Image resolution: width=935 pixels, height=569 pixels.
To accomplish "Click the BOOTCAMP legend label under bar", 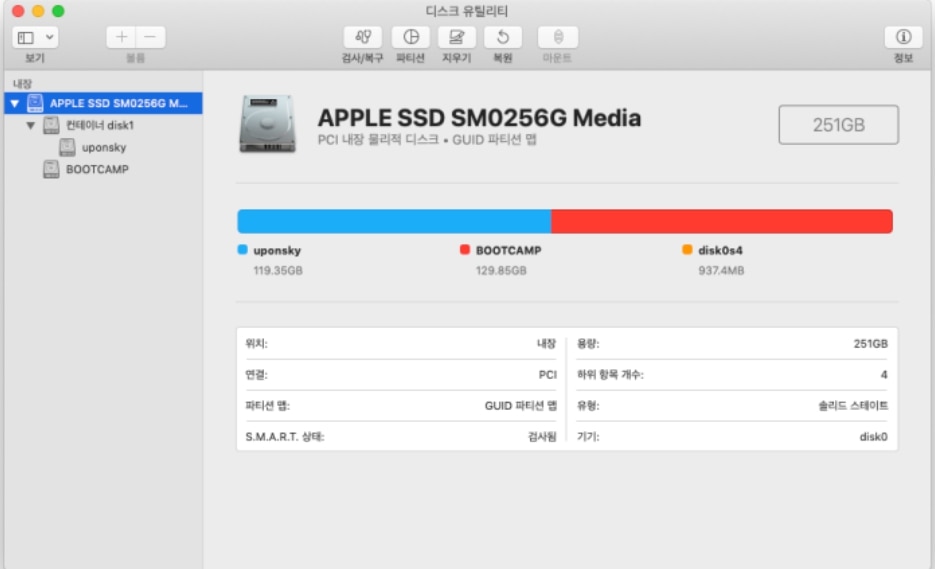I will click(509, 251).
